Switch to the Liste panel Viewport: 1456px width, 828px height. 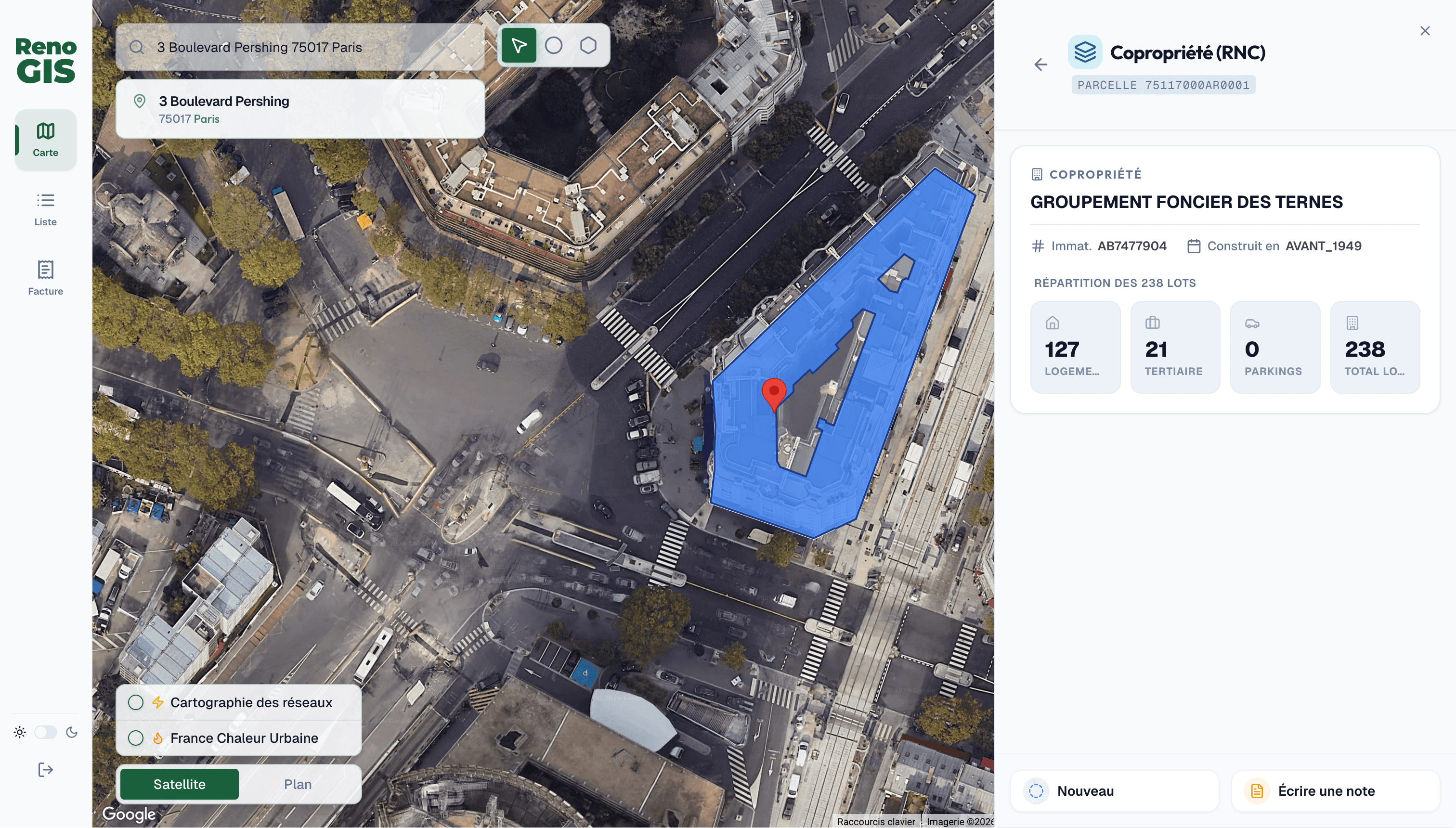coord(45,208)
